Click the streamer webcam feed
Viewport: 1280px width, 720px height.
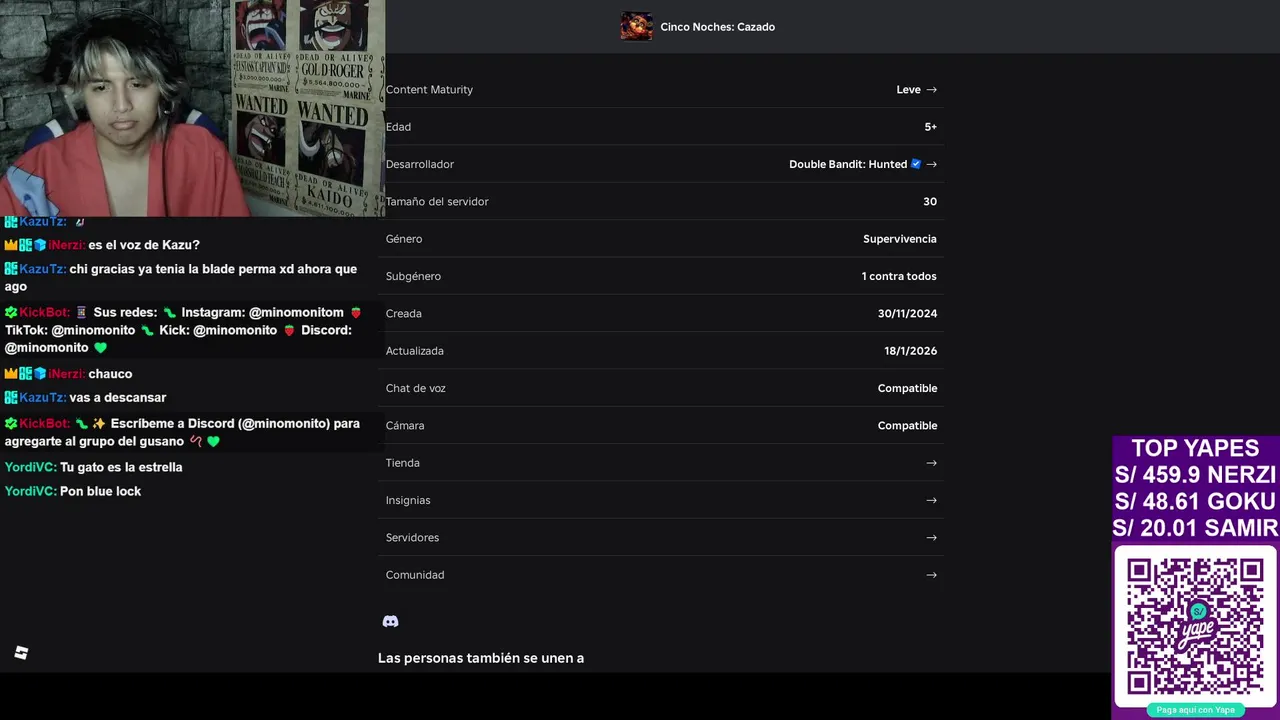[192, 108]
